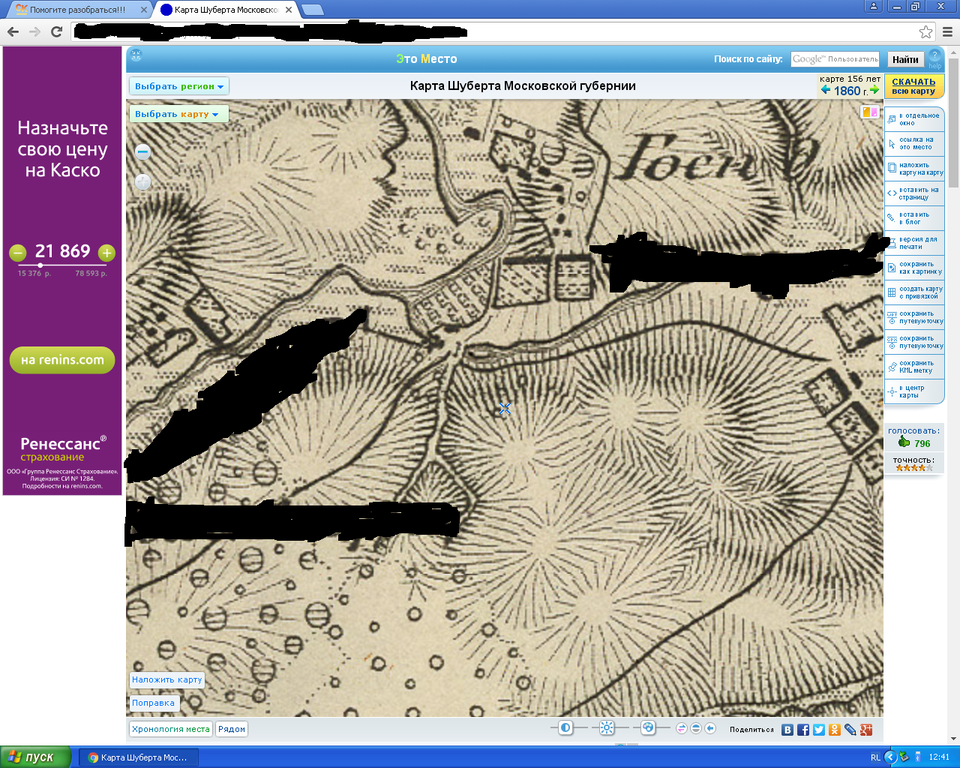
Task: Click the Google site search field
Action: click(x=835, y=60)
